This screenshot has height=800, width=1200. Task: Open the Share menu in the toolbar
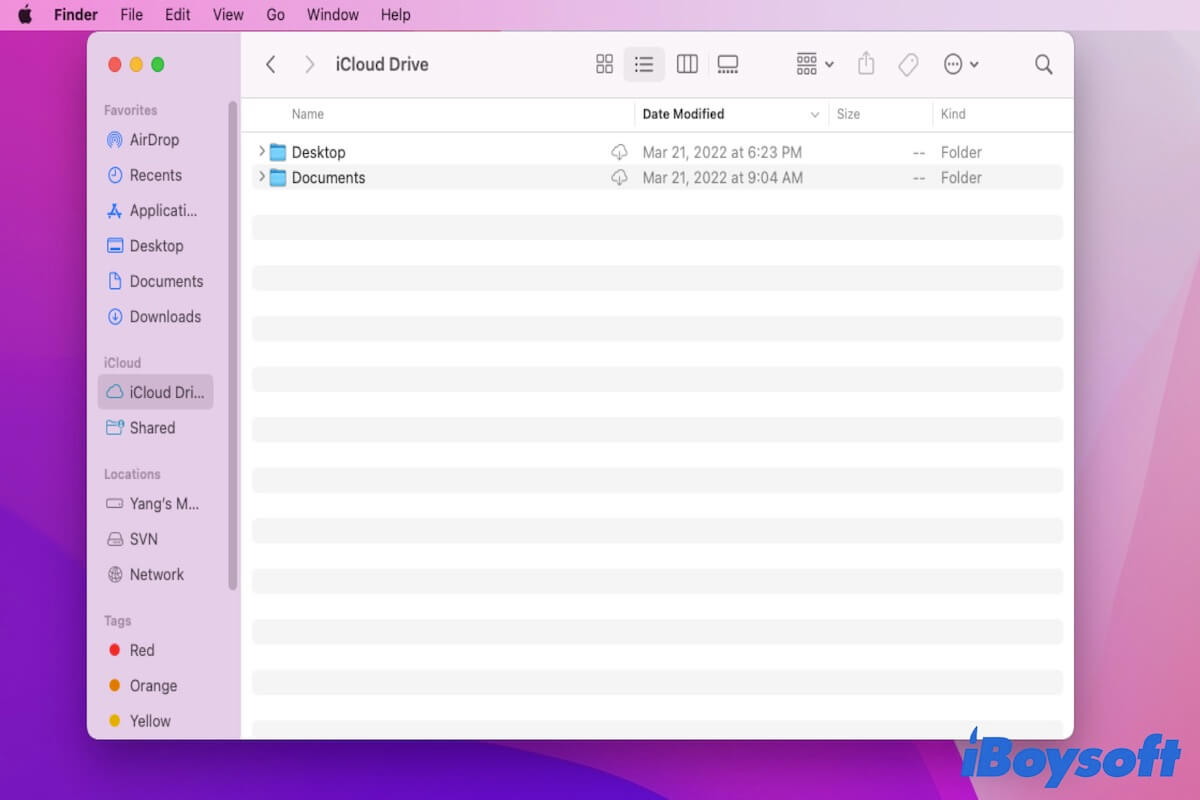(866, 64)
